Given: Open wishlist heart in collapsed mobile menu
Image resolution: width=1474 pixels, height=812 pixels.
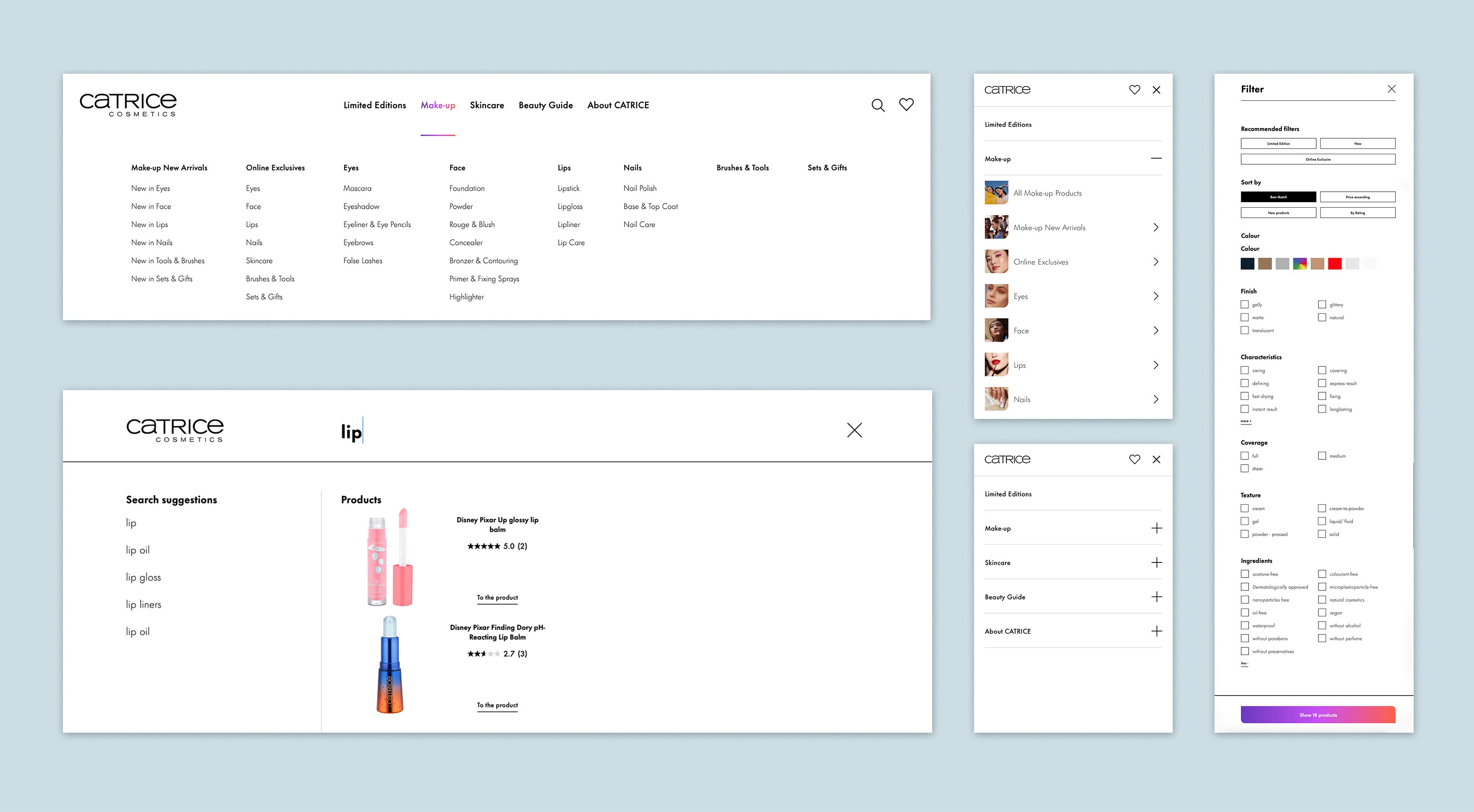Looking at the screenshot, I should click(1135, 459).
